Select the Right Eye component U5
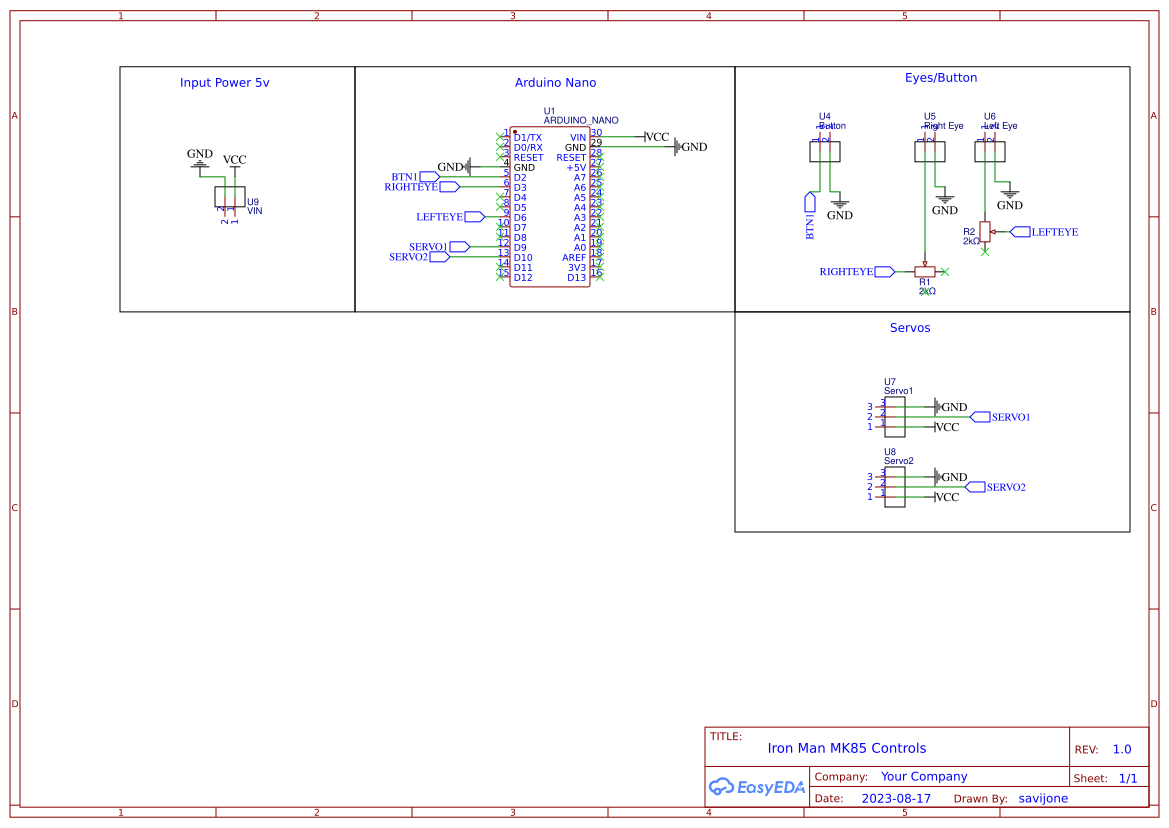 (x=928, y=150)
